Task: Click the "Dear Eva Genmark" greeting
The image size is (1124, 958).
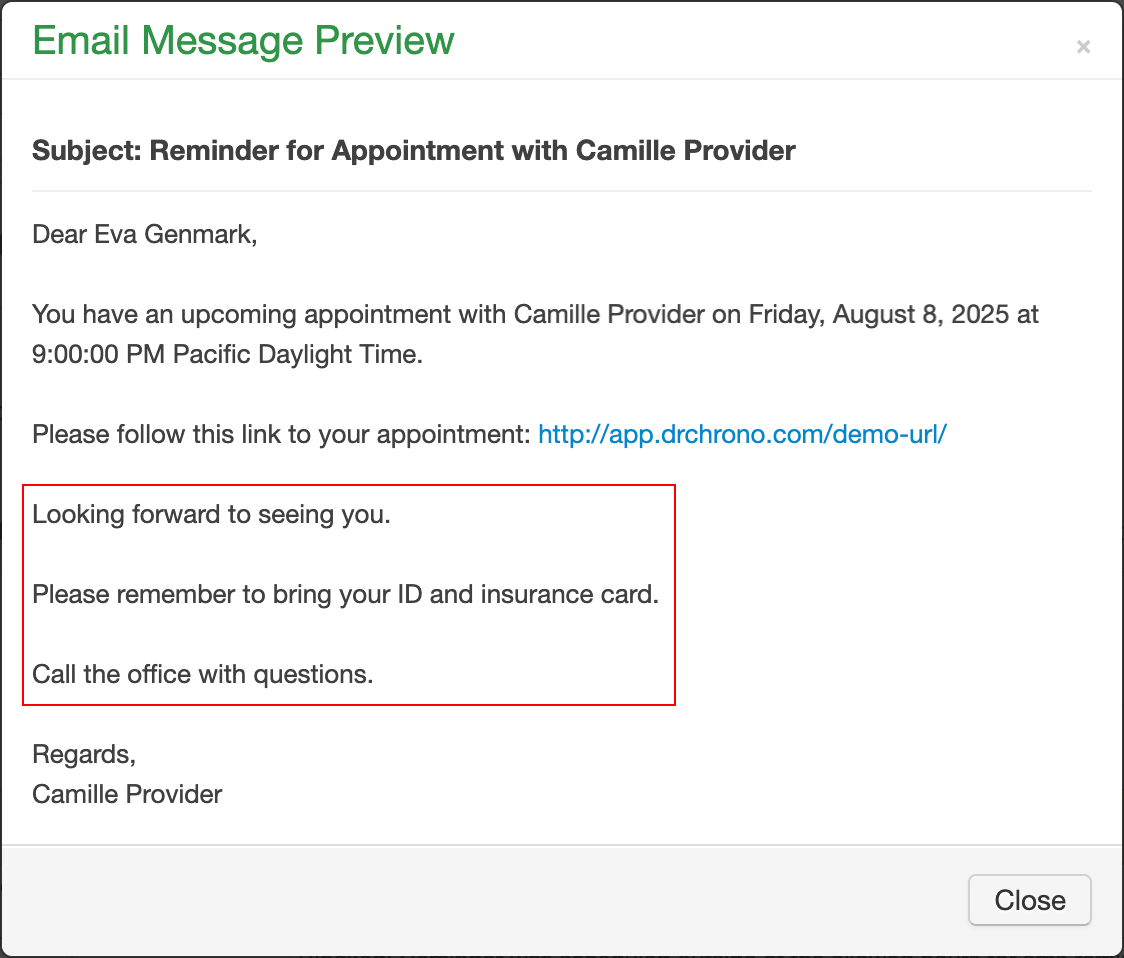Action: pyautogui.click(x=145, y=235)
